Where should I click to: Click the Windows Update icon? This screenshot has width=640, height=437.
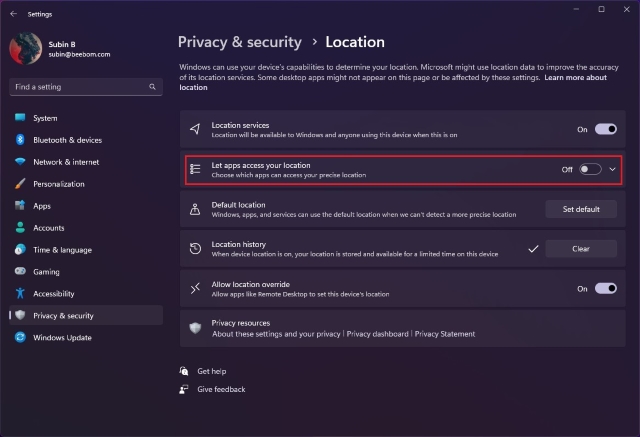(x=21, y=338)
